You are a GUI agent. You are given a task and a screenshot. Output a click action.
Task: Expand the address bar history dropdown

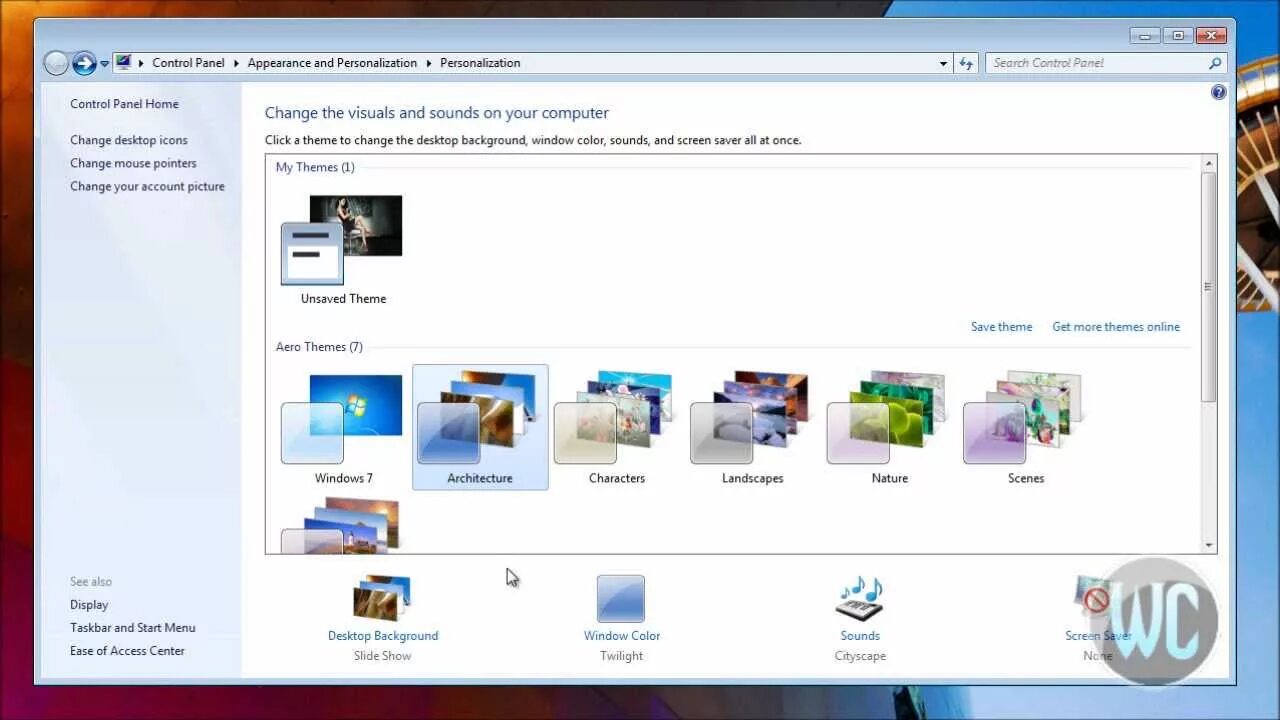point(943,63)
